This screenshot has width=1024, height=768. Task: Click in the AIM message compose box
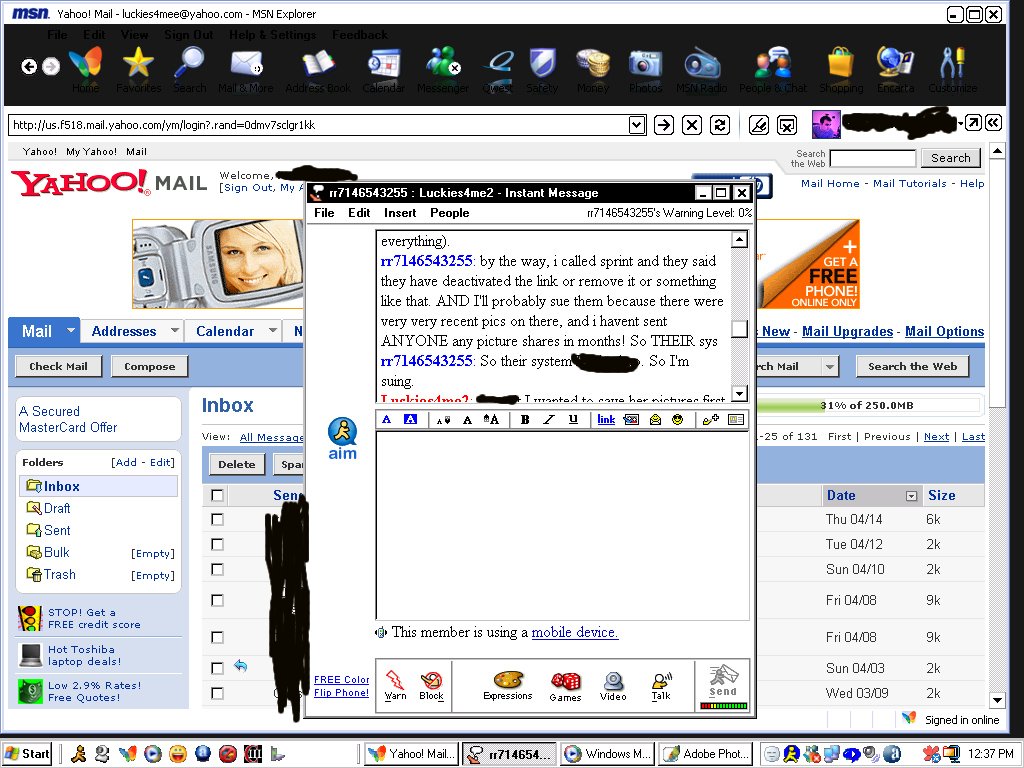pos(562,525)
